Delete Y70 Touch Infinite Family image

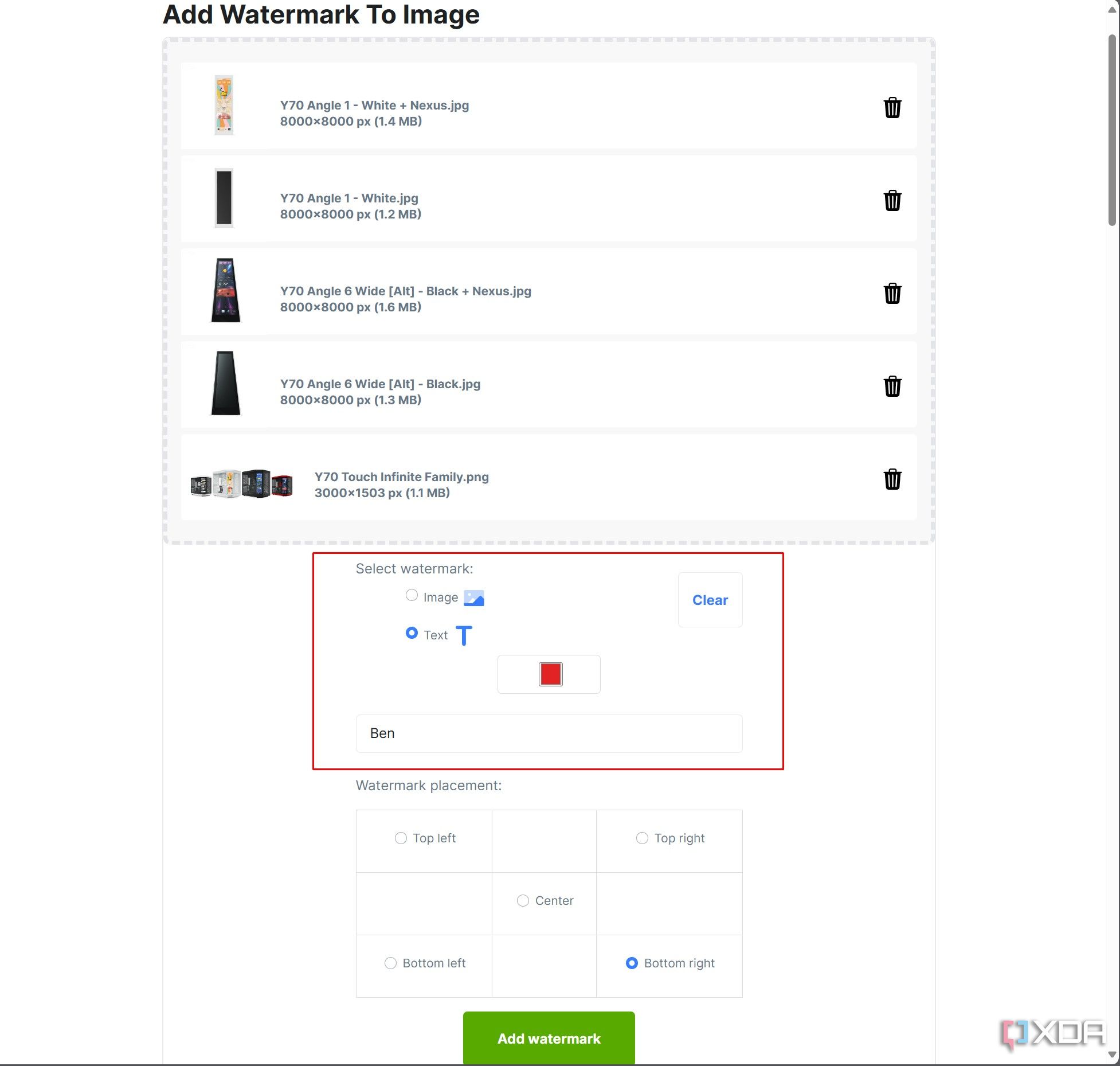tap(891, 478)
